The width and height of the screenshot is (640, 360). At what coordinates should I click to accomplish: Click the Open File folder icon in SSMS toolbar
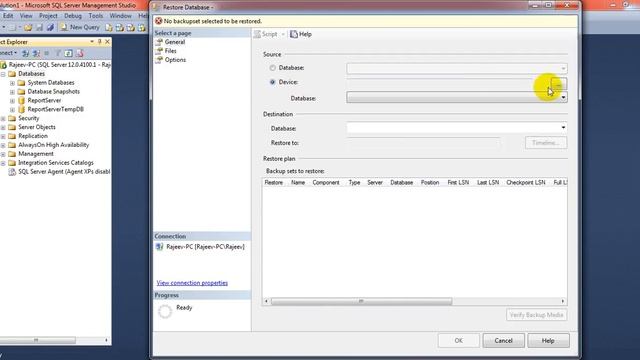click(x=28, y=27)
